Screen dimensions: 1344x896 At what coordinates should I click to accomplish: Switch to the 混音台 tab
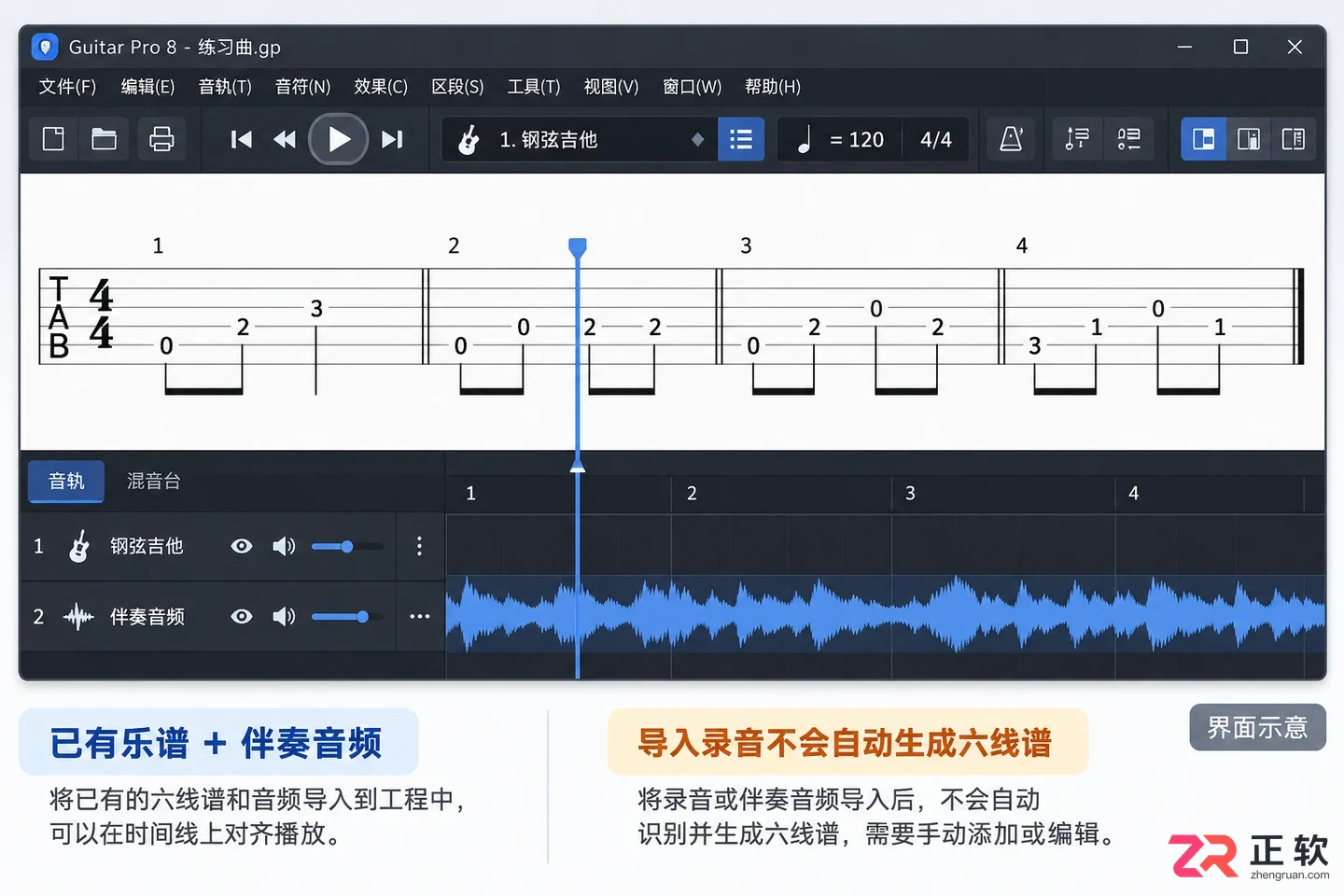[x=154, y=482]
